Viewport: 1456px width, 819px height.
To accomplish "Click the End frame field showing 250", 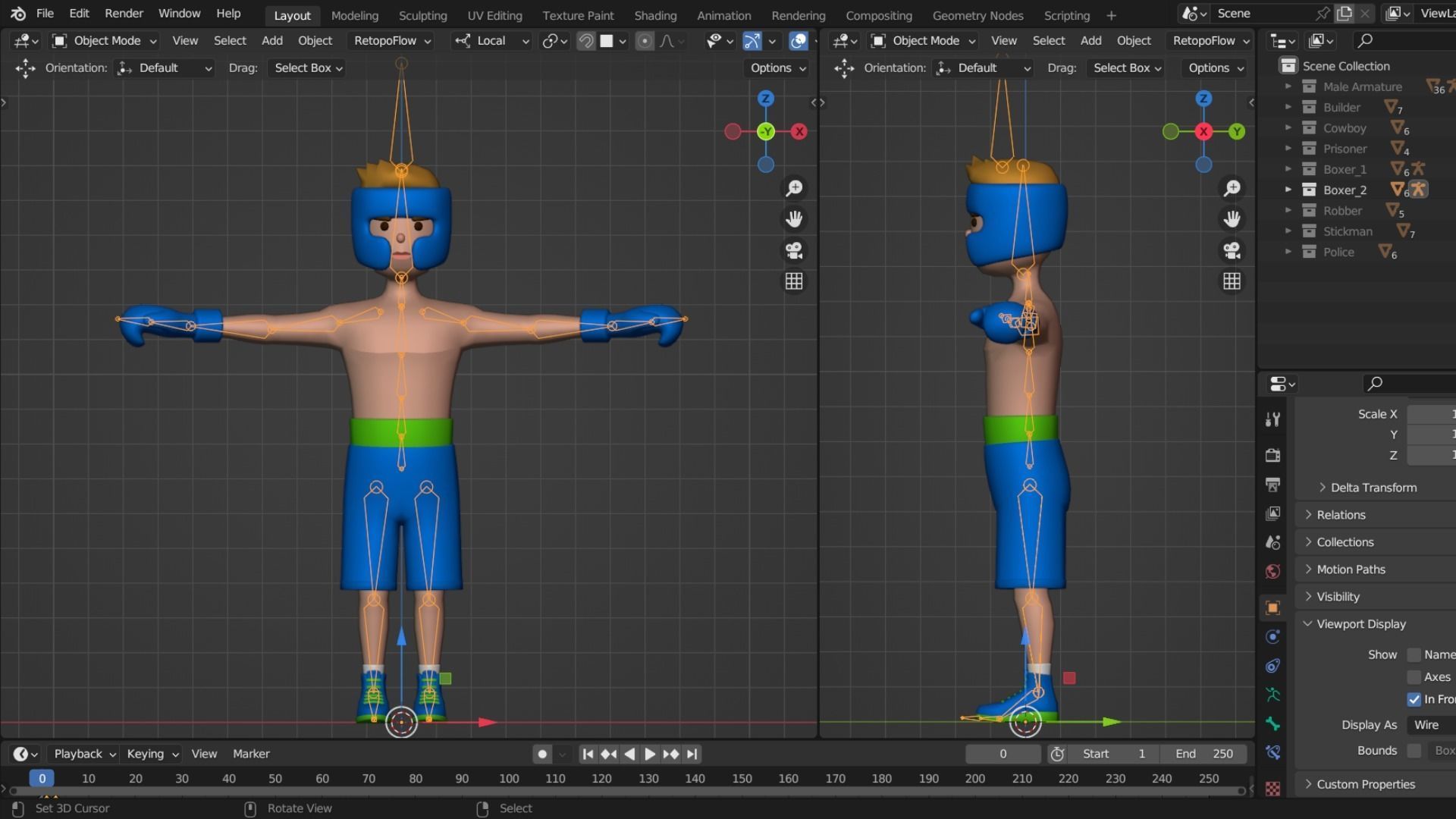I will [1204, 754].
